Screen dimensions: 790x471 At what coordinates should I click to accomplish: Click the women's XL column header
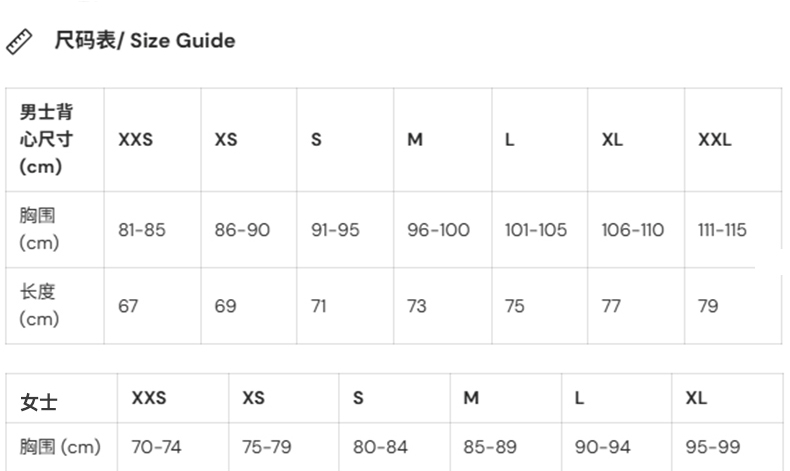[696, 398]
